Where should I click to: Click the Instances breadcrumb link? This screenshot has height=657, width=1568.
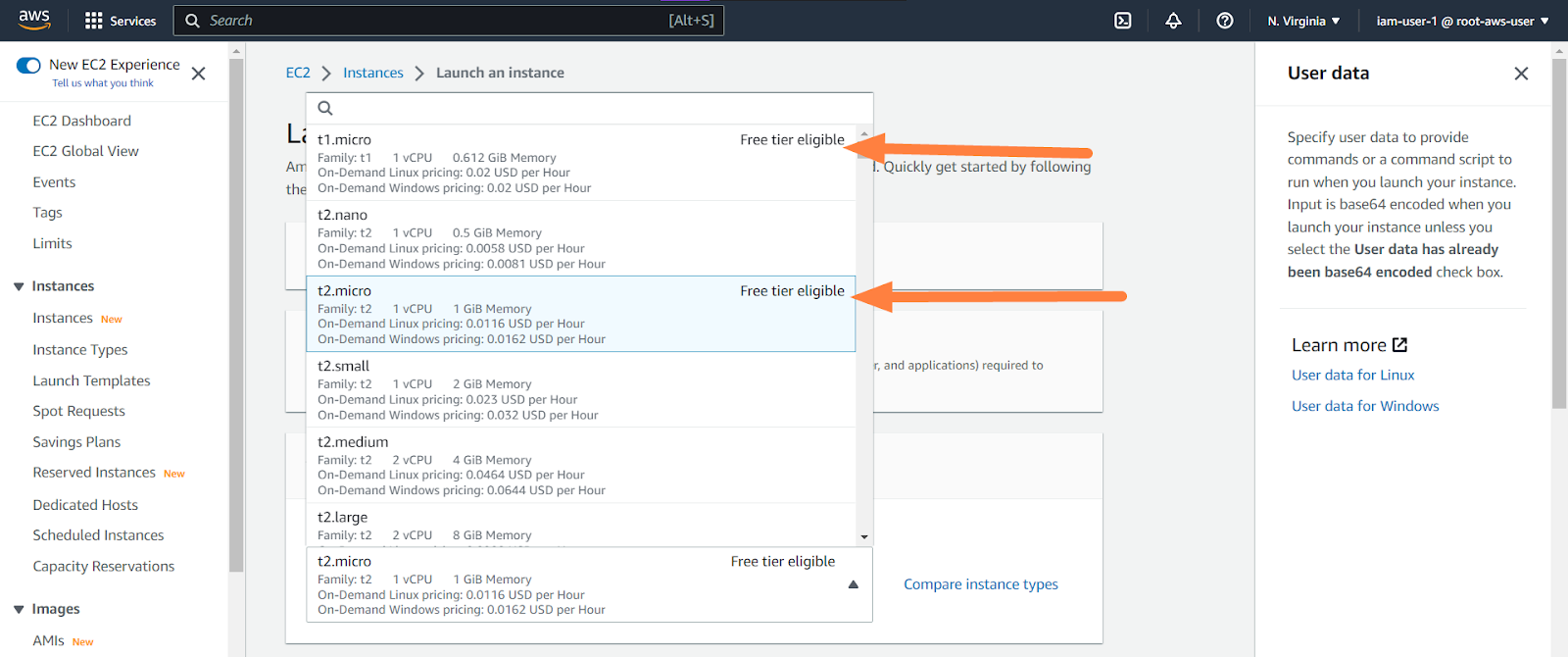373,73
